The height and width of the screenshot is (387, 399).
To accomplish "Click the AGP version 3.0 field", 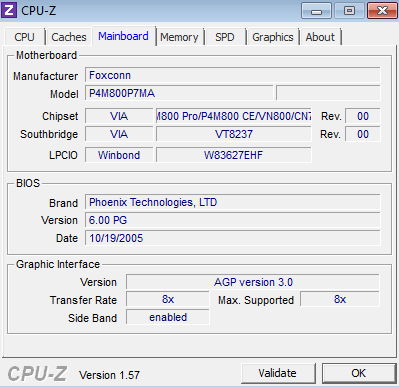I will click(x=253, y=282).
